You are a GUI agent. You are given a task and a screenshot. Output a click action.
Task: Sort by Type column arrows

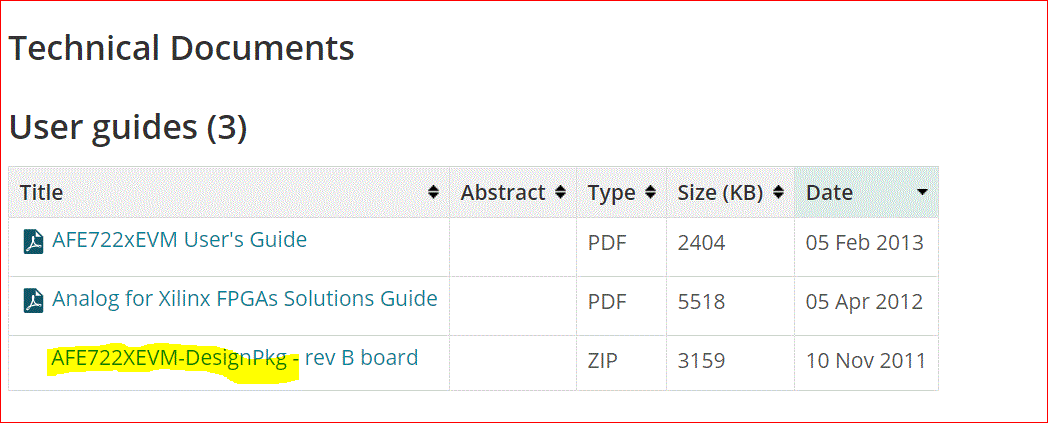(x=650, y=192)
